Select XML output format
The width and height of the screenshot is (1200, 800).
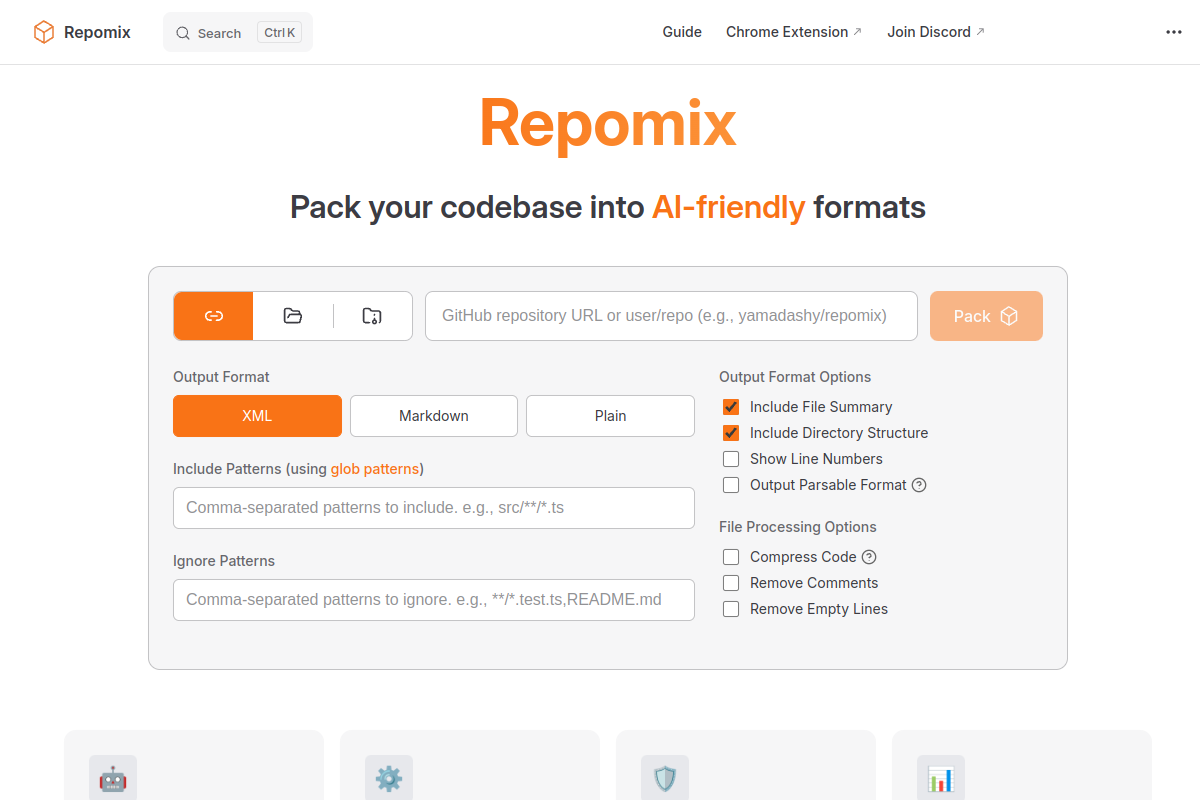point(257,416)
